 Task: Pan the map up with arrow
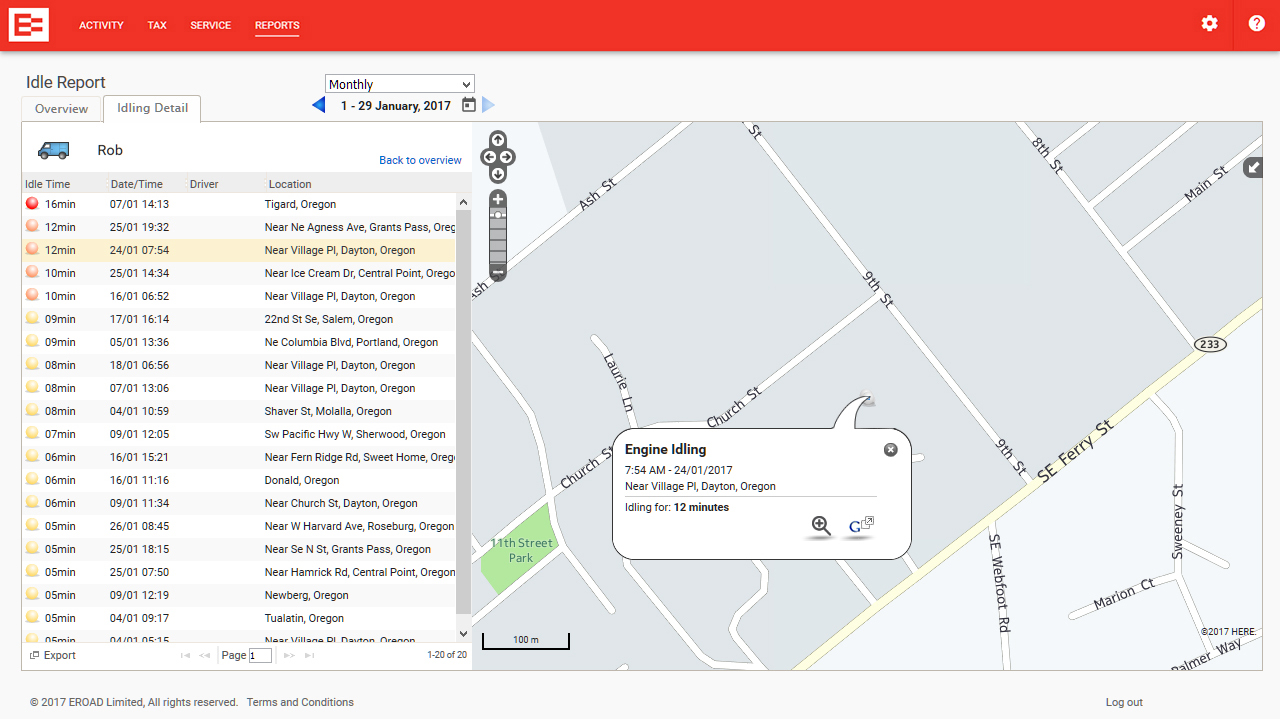click(498, 140)
